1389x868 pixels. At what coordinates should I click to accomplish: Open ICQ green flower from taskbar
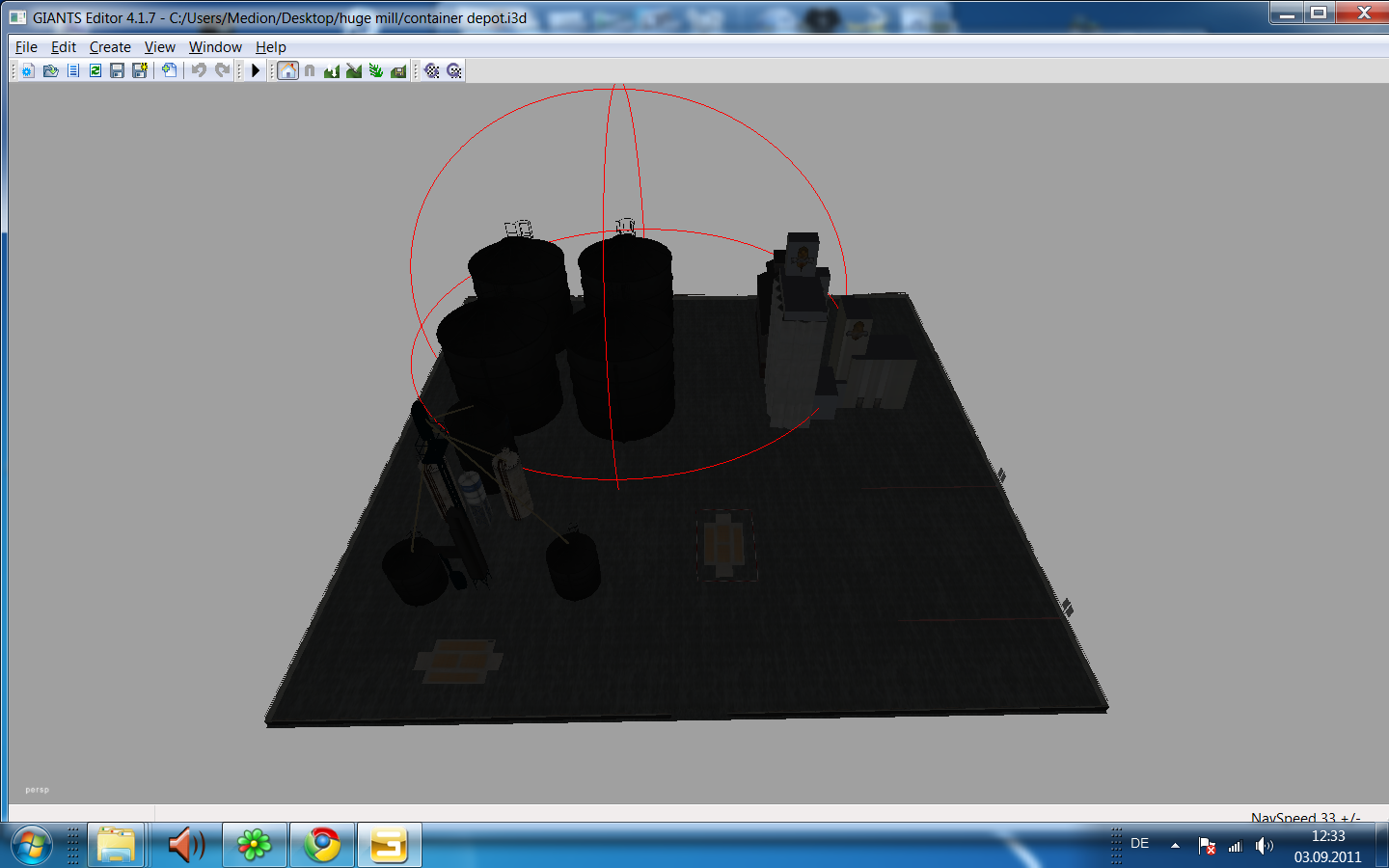pyautogui.click(x=255, y=845)
